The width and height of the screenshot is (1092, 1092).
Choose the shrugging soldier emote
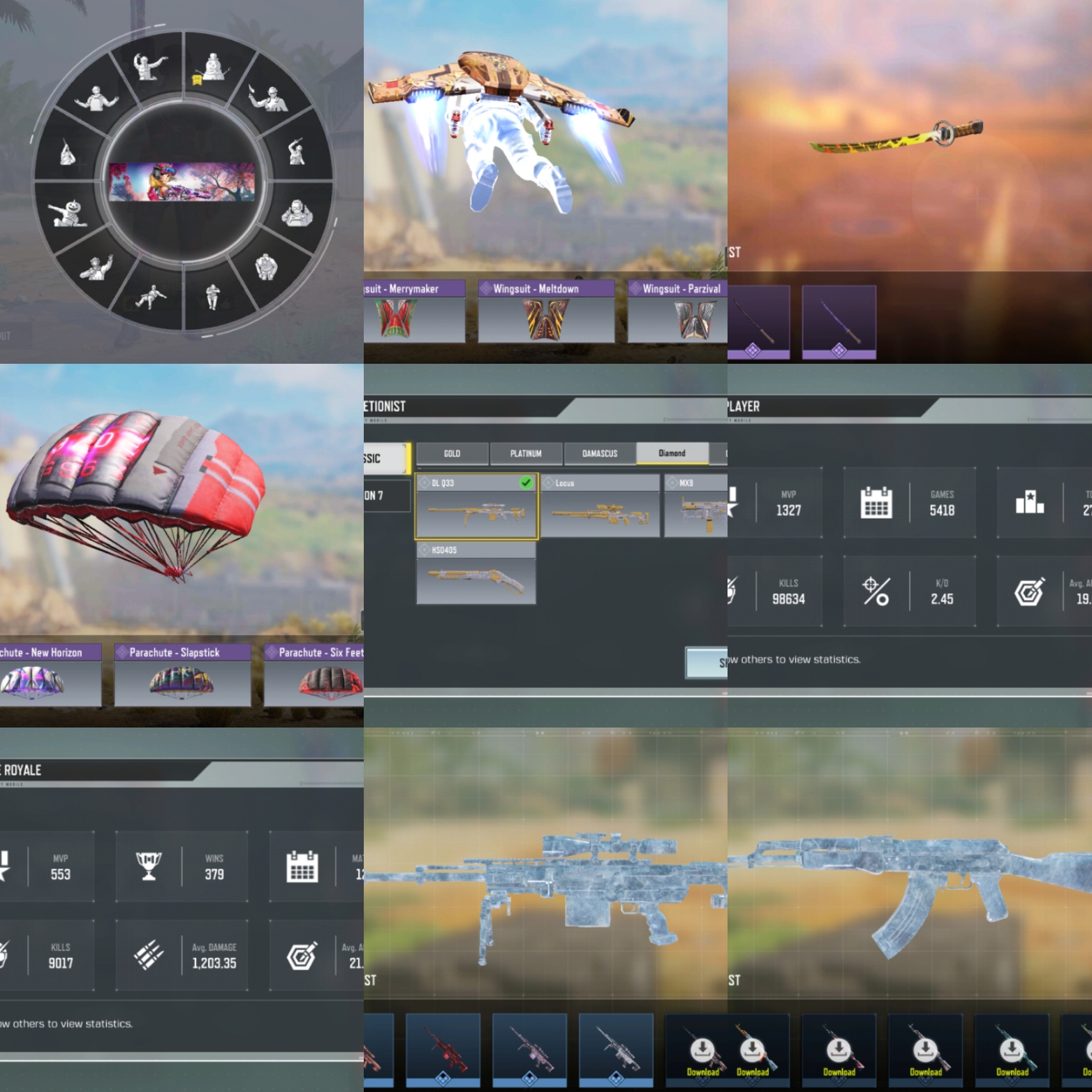(96, 100)
